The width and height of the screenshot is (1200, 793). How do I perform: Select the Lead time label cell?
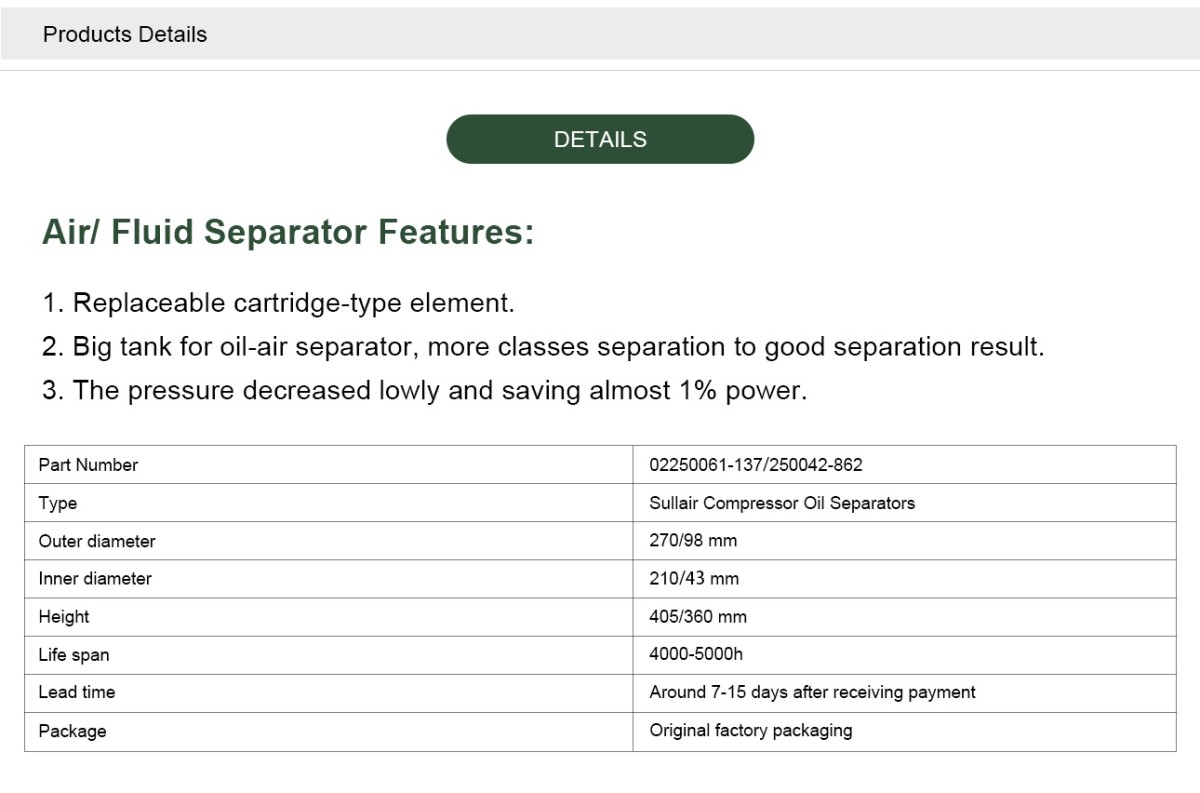tap(329, 693)
